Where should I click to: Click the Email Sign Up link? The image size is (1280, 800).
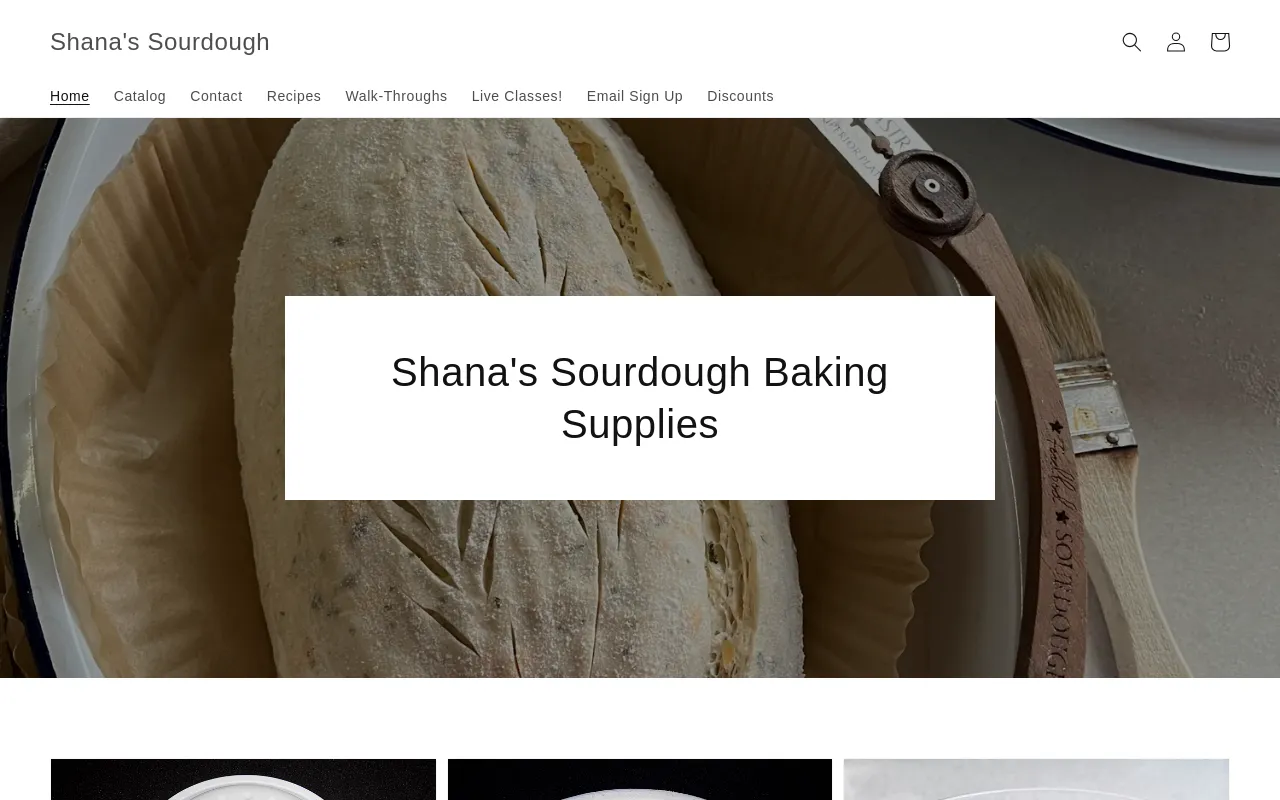pos(635,96)
